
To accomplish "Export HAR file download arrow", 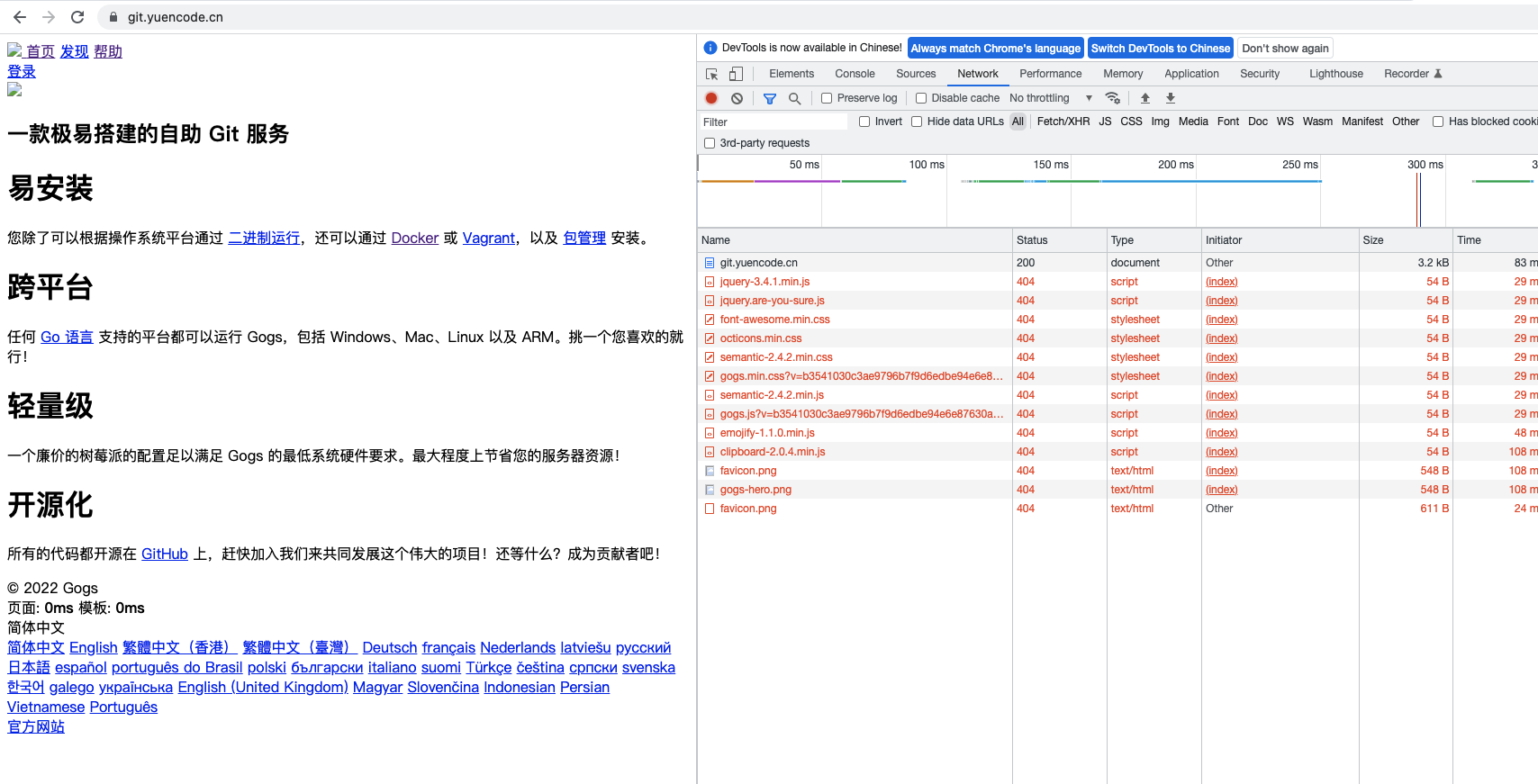I will [1171, 98].
